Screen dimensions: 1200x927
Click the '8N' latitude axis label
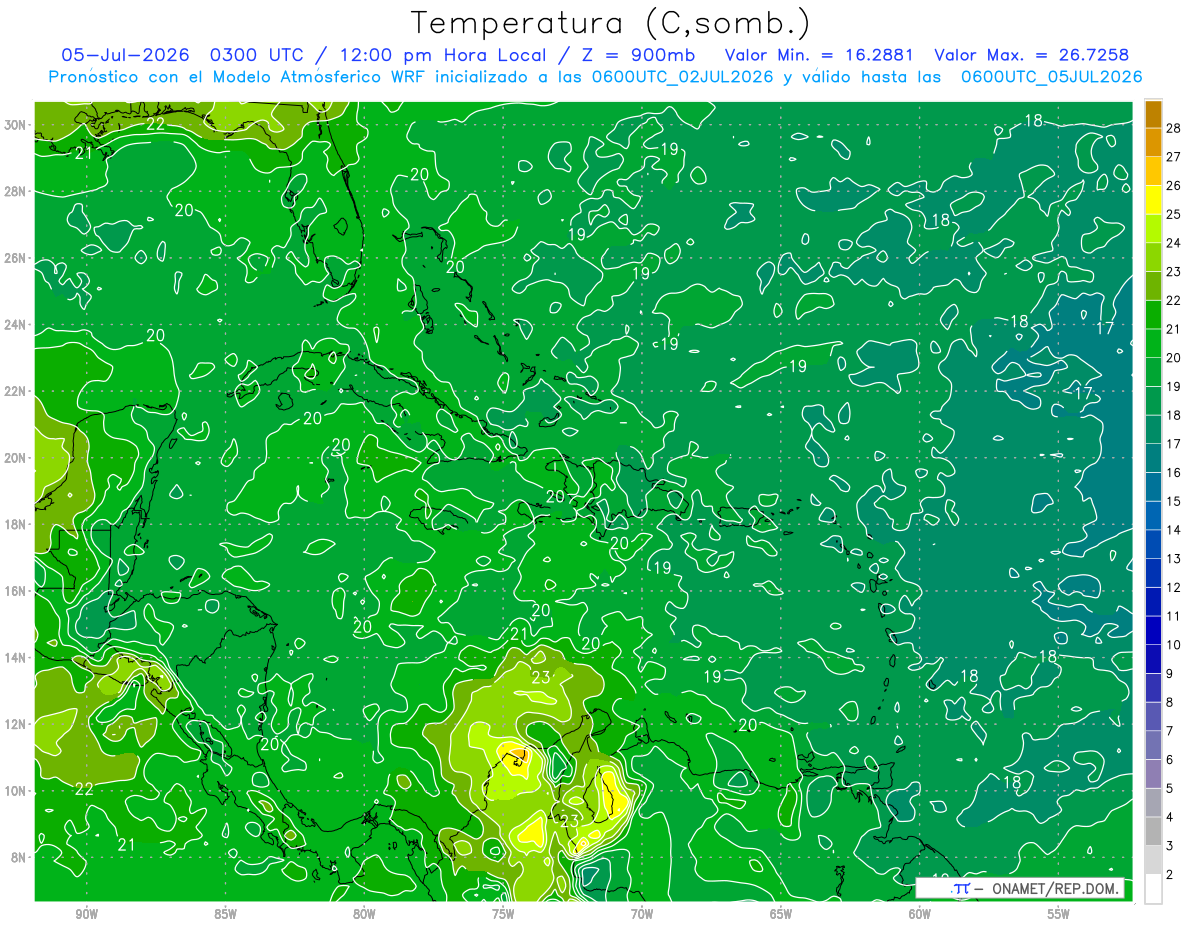pos(20,857)
